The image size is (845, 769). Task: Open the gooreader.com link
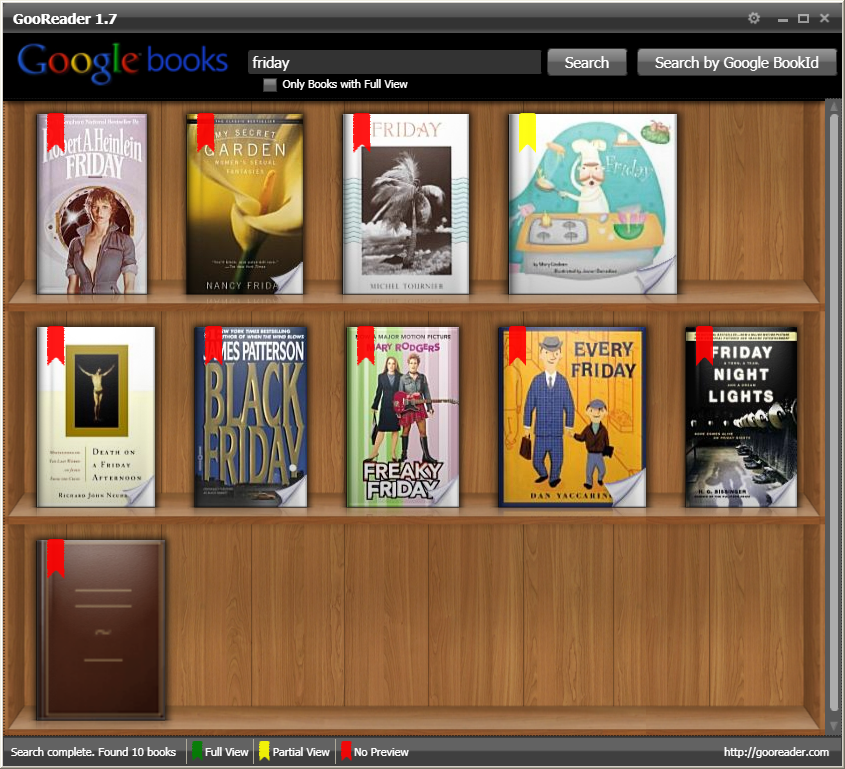[778, 751]
